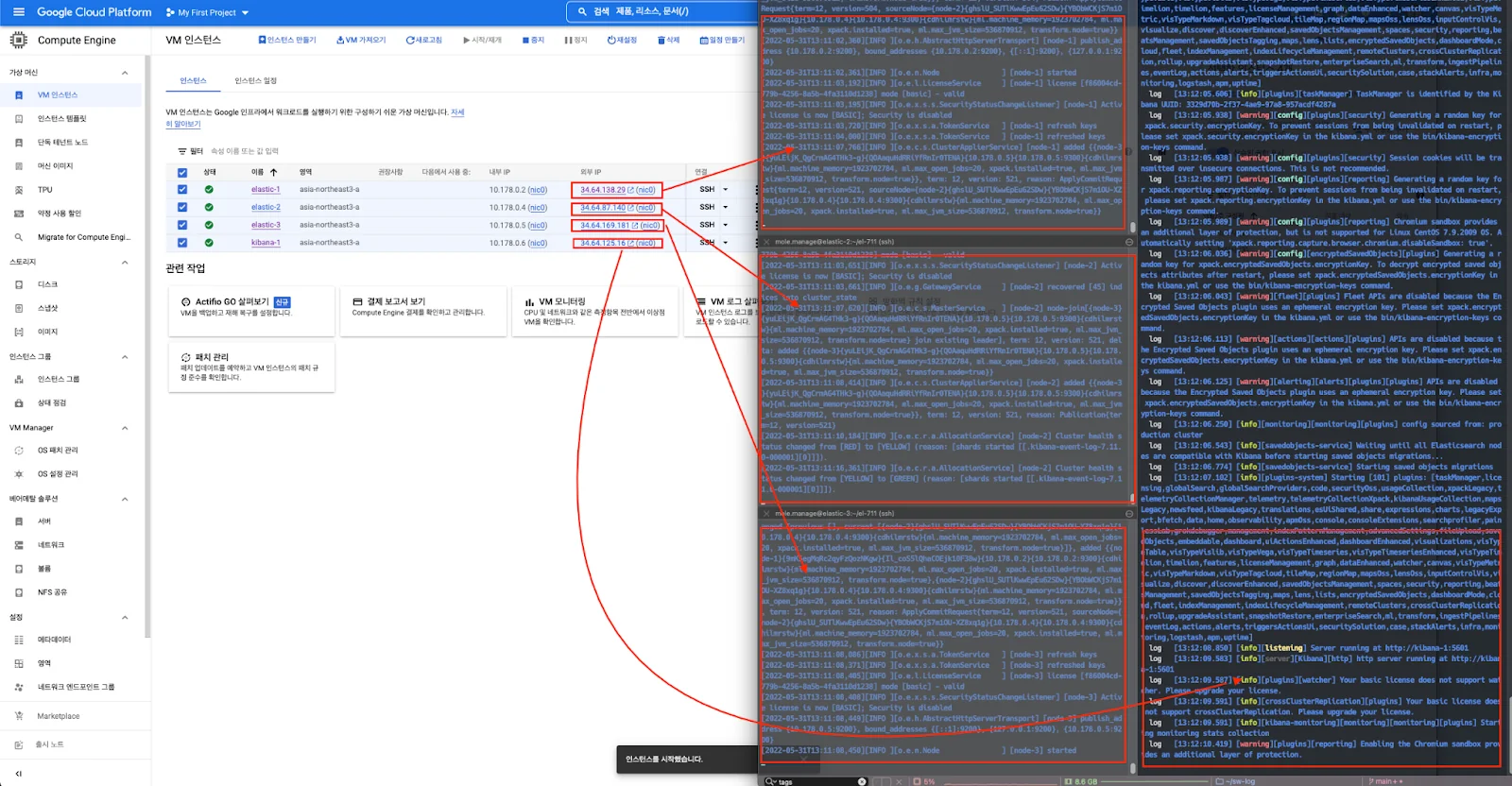The image size is (1512, 786).
Task: Expand SSH options dropdown for elastic-1
Action: click(726, 190)
